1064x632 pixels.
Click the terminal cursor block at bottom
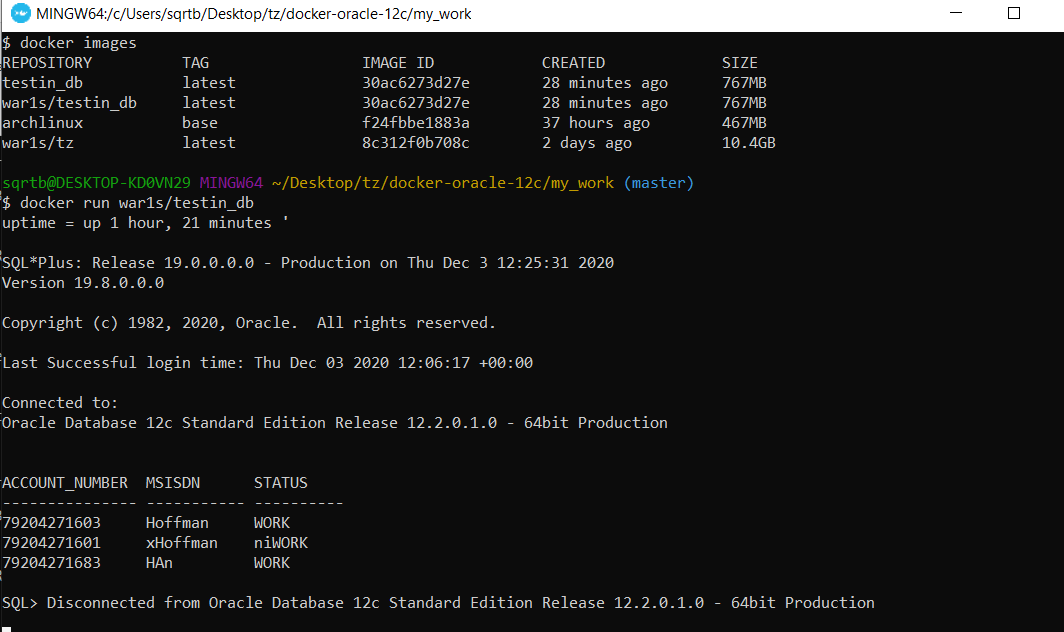[x=7, y=629]
